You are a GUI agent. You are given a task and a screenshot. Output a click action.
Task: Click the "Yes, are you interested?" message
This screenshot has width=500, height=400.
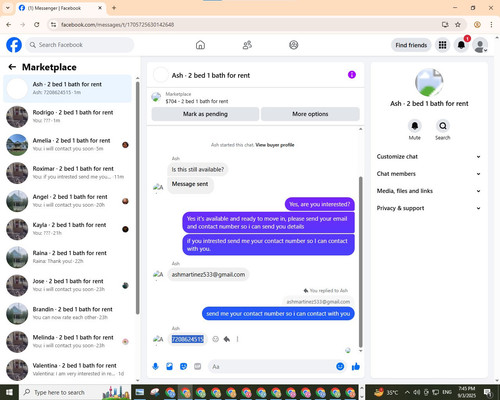pyautogui.click(x=320, y=204)
